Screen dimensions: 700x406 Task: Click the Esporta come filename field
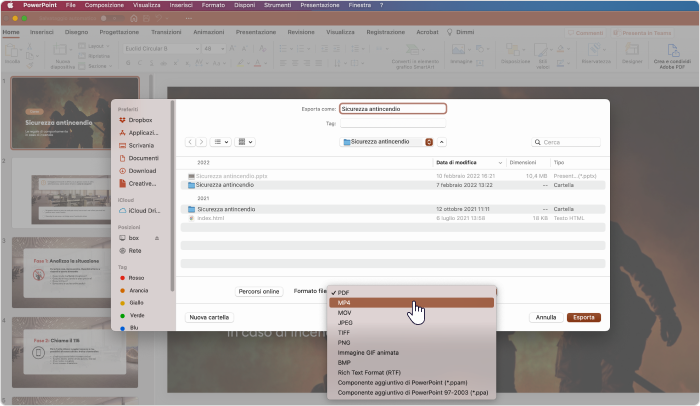click(x=392, y=109)
